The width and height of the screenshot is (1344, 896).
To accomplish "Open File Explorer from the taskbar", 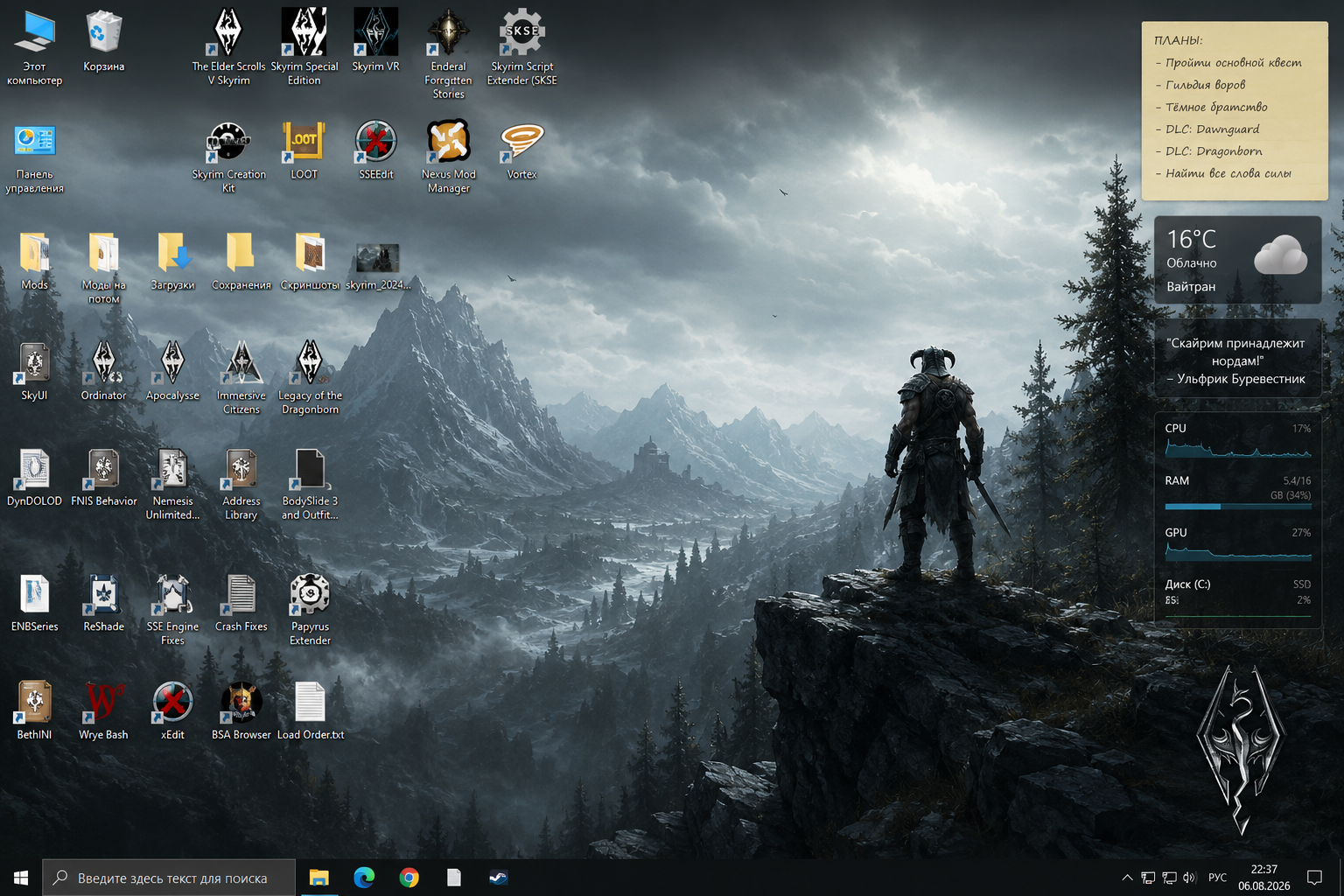I will 318,878.
